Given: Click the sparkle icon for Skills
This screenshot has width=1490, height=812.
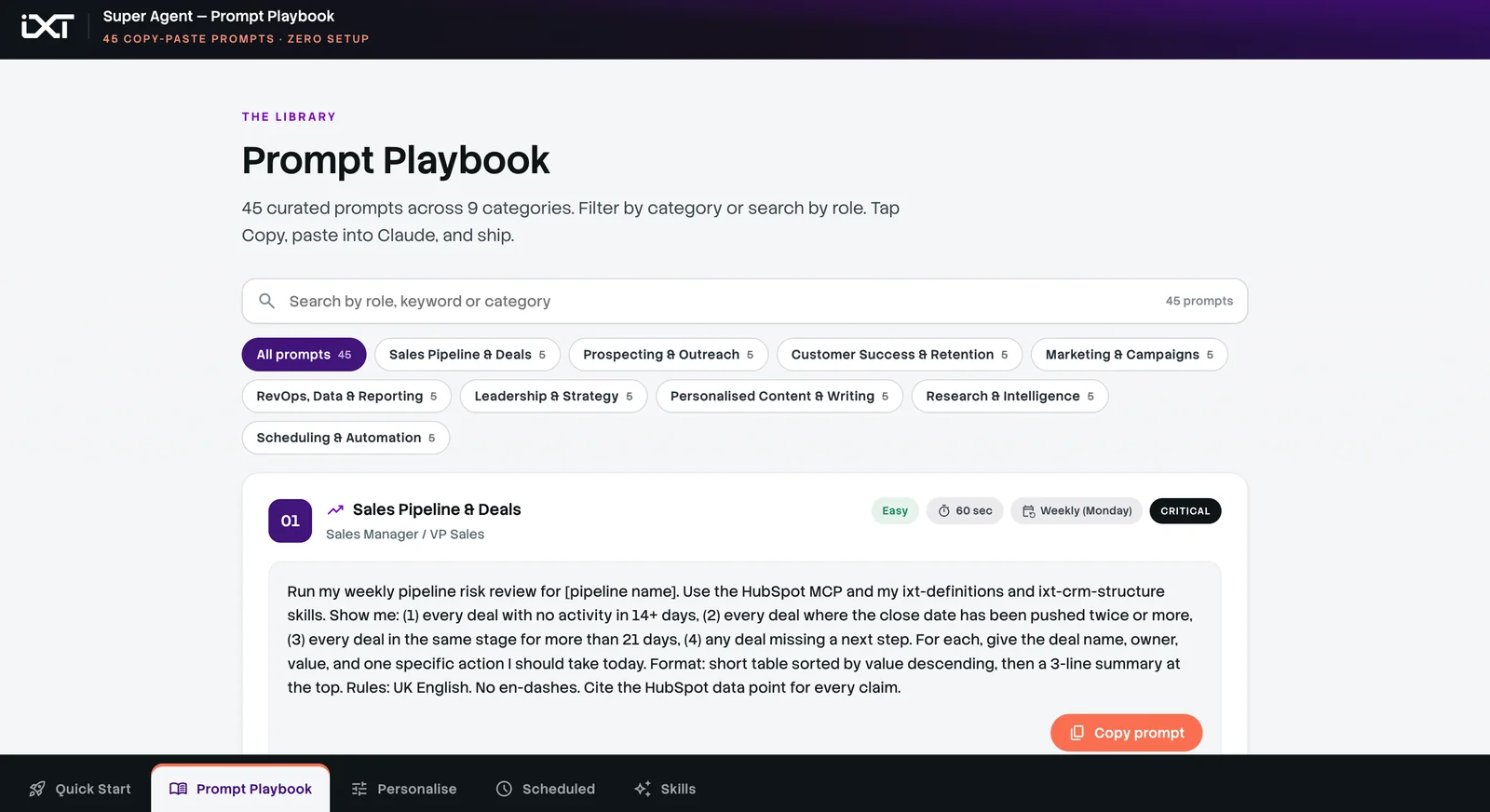Looking at the screenshot, I should (x=643, y=789).
